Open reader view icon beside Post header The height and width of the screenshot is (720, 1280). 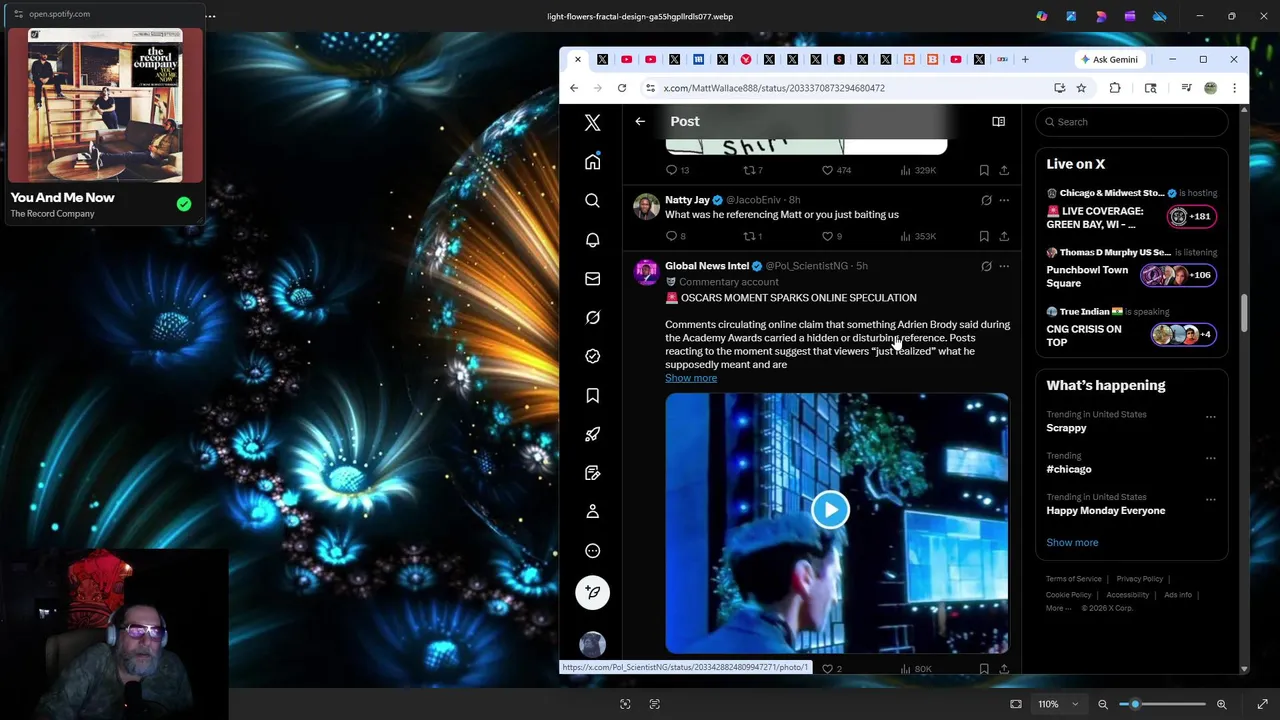[x=998, y=121]
